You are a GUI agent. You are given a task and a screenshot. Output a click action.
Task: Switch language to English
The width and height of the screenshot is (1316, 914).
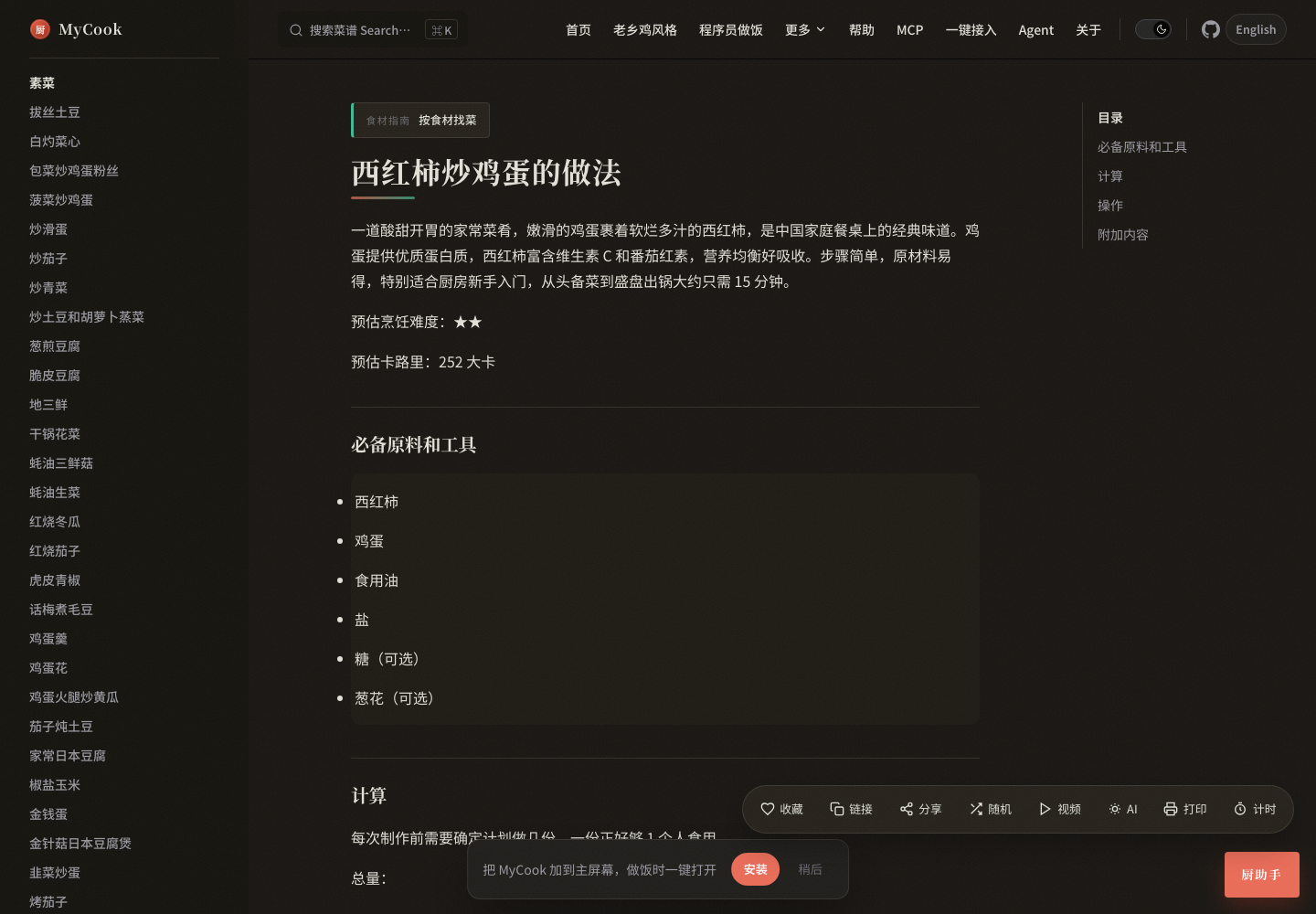tap(1256, 29)
